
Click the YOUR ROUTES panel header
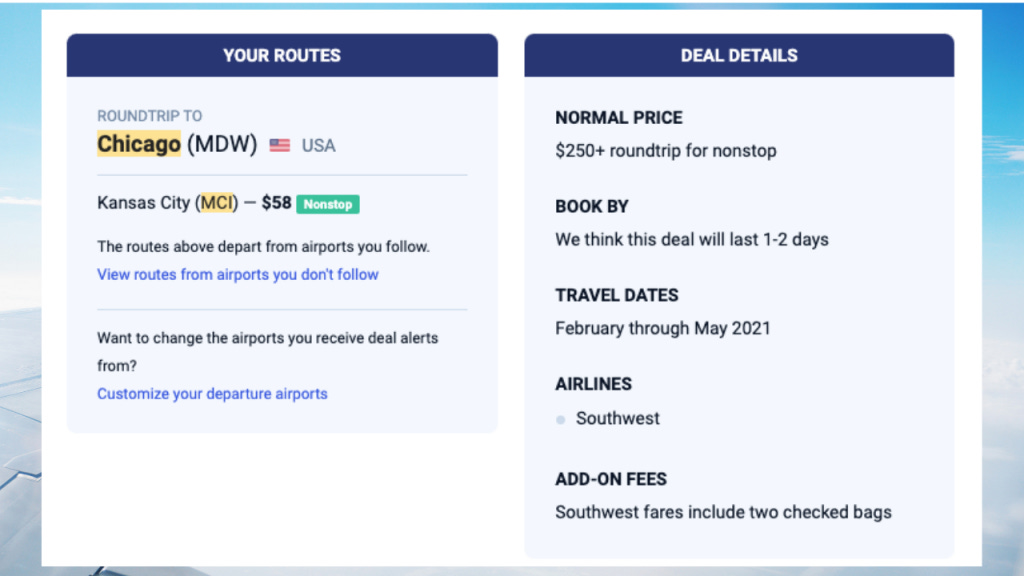(x=282, y=55)
